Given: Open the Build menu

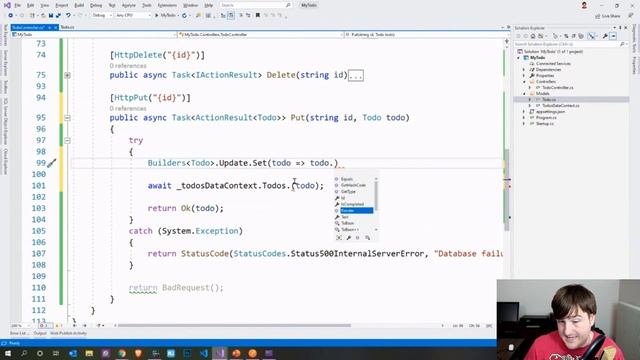Looking at the screenshot, I should (x=79, y=5).
